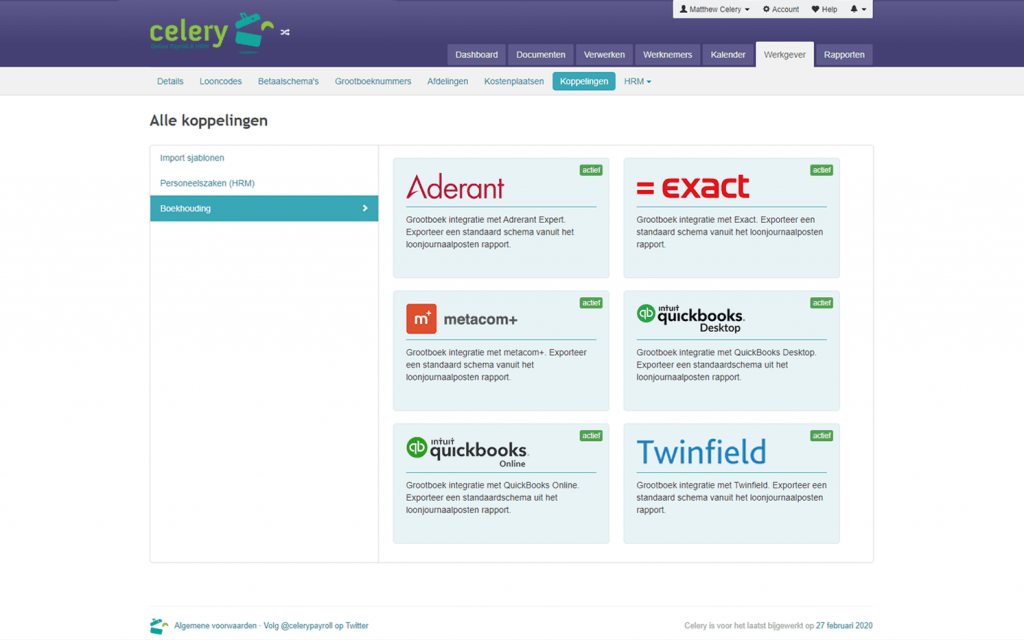The width and height of the screenshot is (1024, 640).
Task: Click the actief badge on Aderant card
Action: (591, 170)
